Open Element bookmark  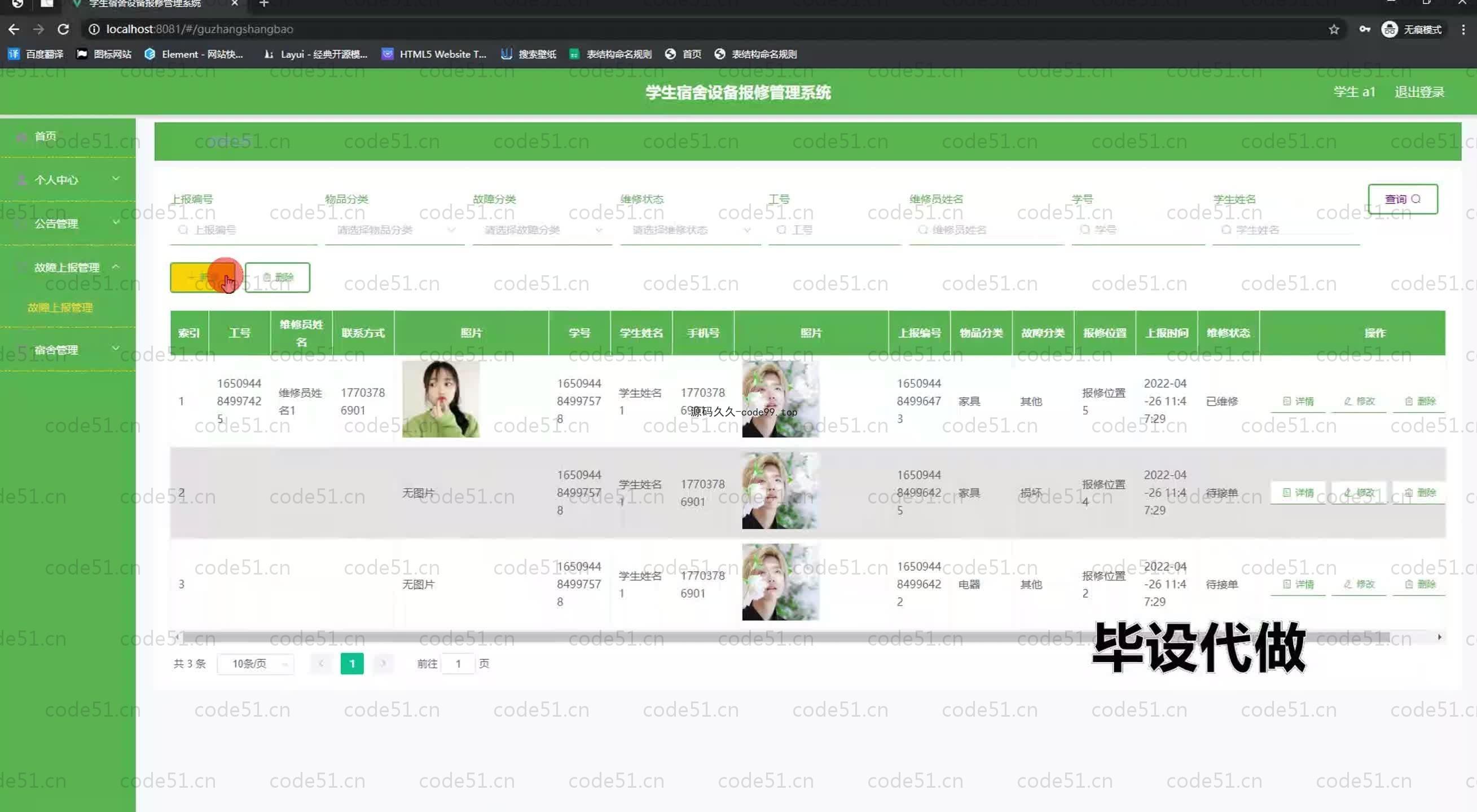(x=194, y=54)
